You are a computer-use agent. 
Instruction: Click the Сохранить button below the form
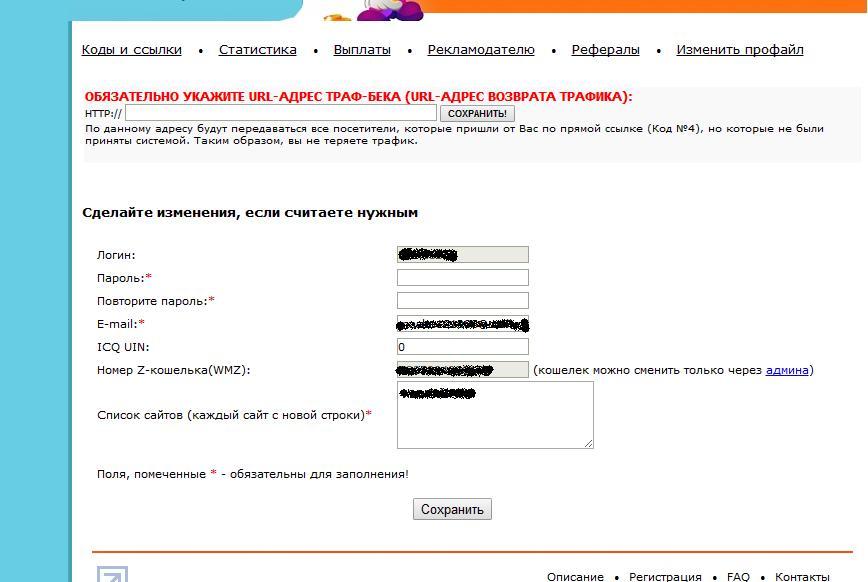[x=452, y=509]
